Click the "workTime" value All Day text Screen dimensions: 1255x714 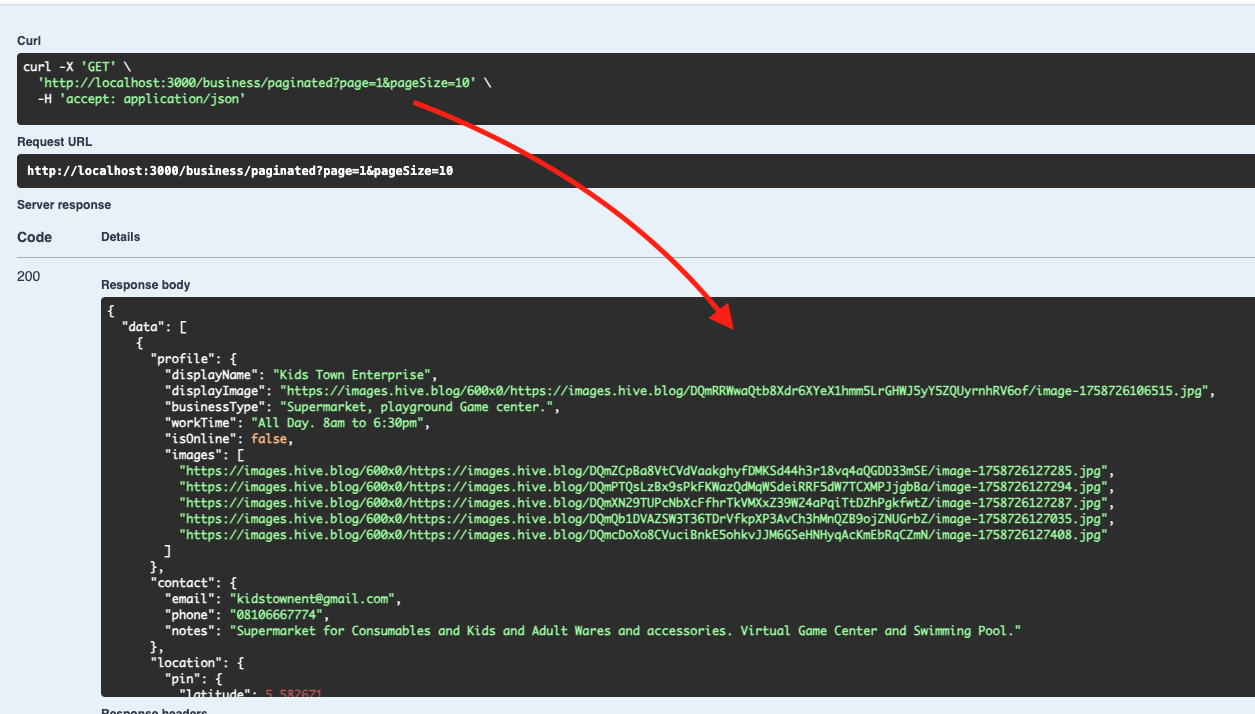340,423
